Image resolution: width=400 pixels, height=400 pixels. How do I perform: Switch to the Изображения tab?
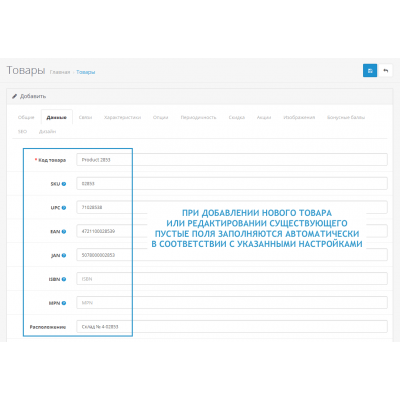(x=299, y=117)
